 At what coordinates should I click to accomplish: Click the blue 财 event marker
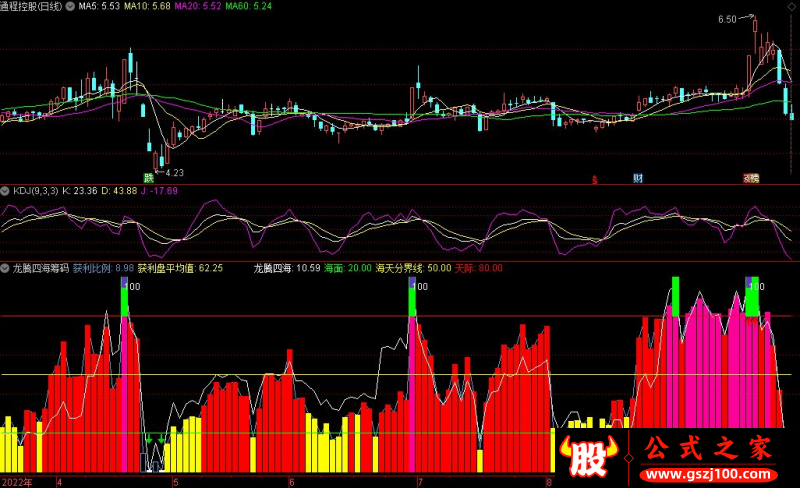(638, 178)
